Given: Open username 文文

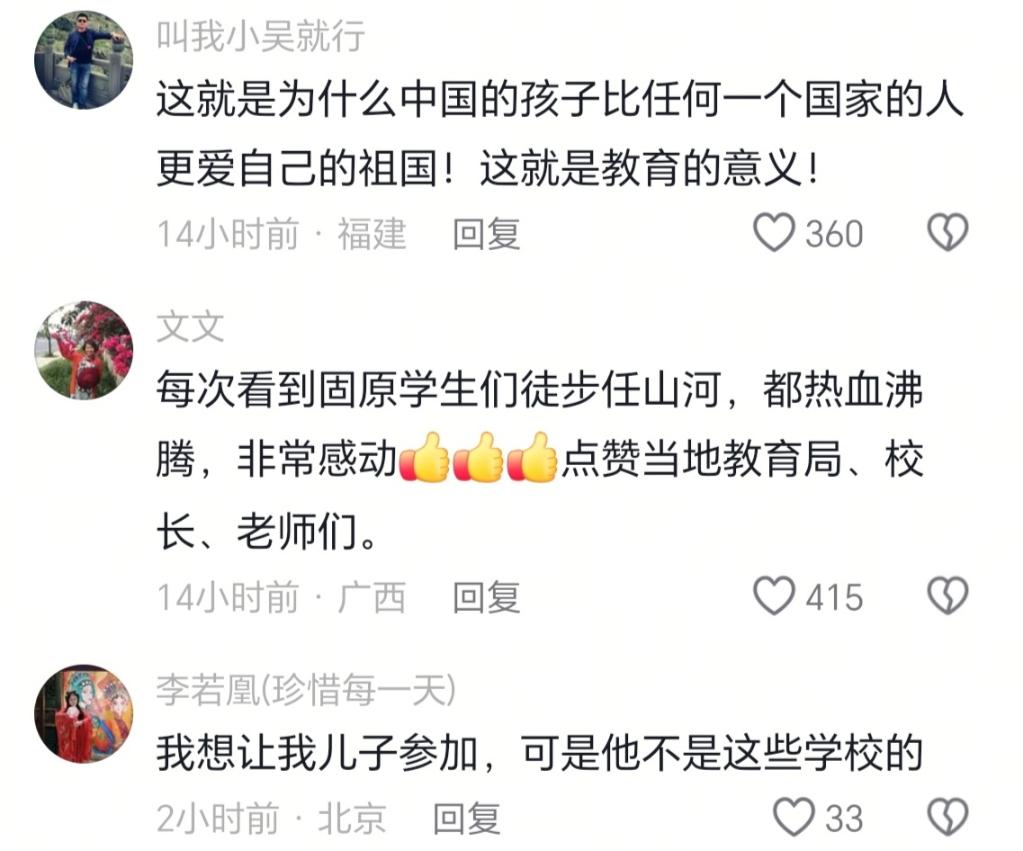Looking at the screenshot, I should pos(191,326).
